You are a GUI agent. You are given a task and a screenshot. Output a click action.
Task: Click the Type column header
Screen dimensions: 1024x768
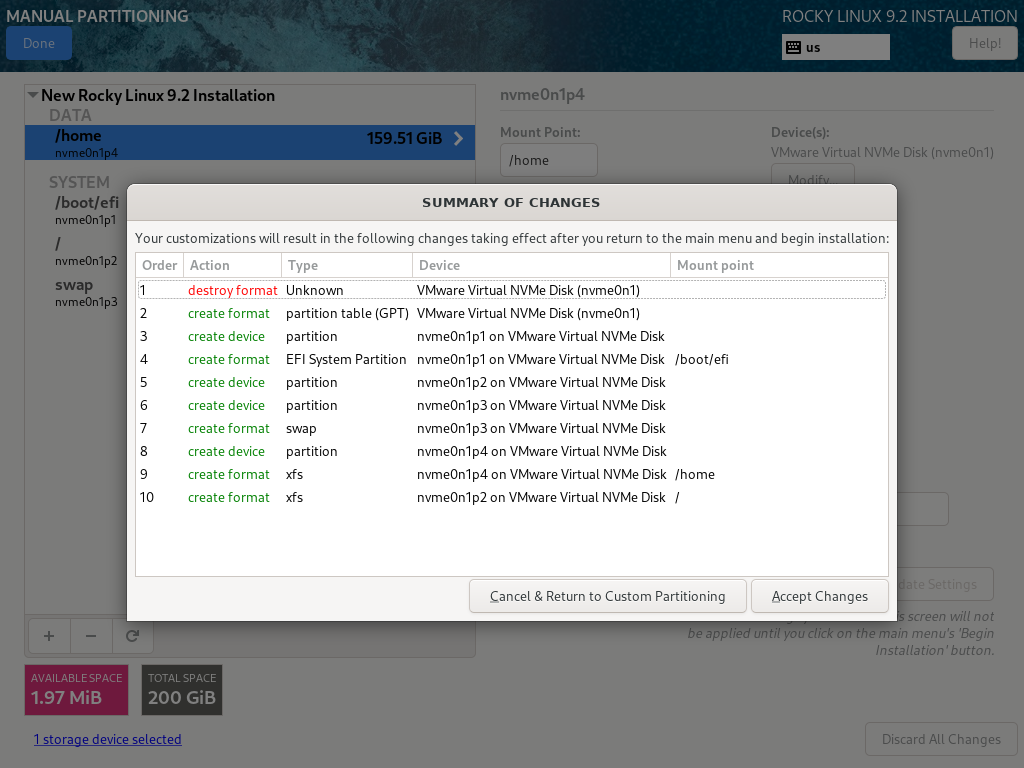pyautogui.click(x=347, y=265)
